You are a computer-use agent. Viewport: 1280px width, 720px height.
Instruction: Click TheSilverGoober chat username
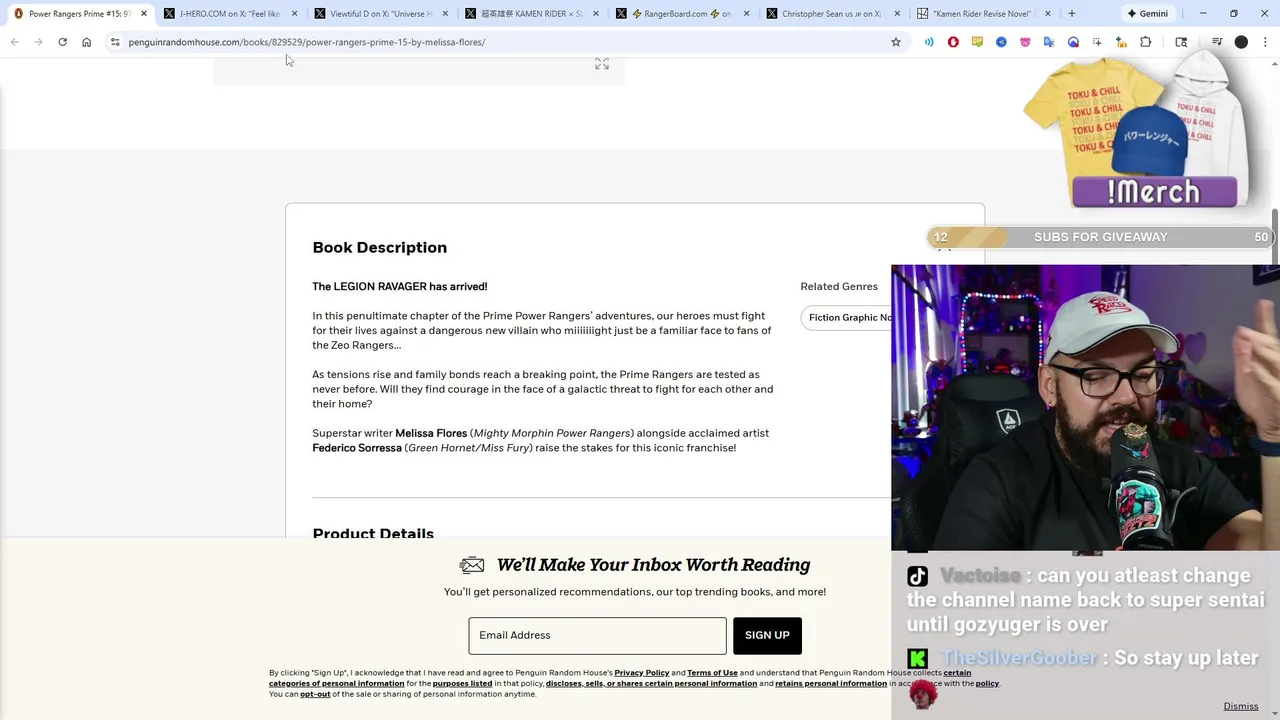coord(1020,658)
